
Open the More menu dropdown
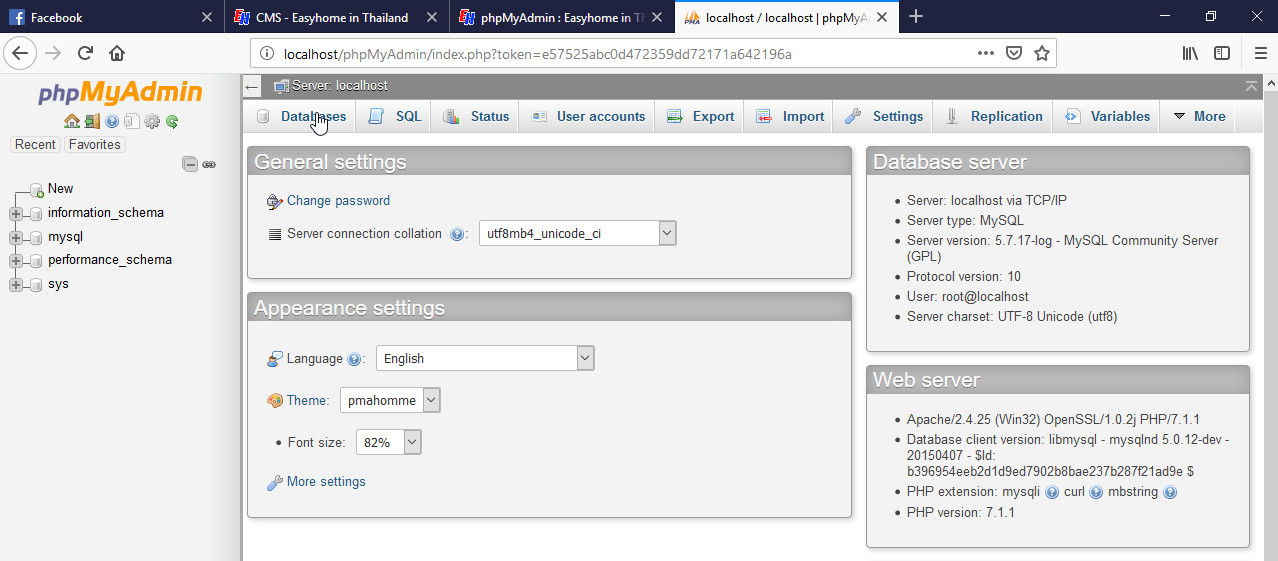1198,116
